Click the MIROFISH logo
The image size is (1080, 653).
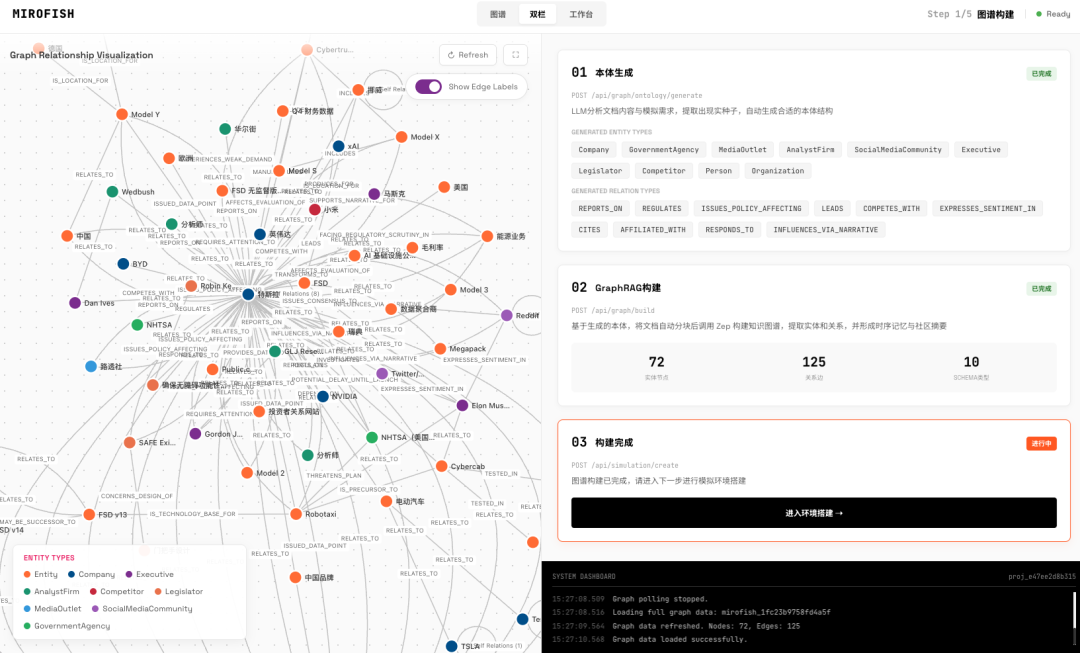coord(43,14)
